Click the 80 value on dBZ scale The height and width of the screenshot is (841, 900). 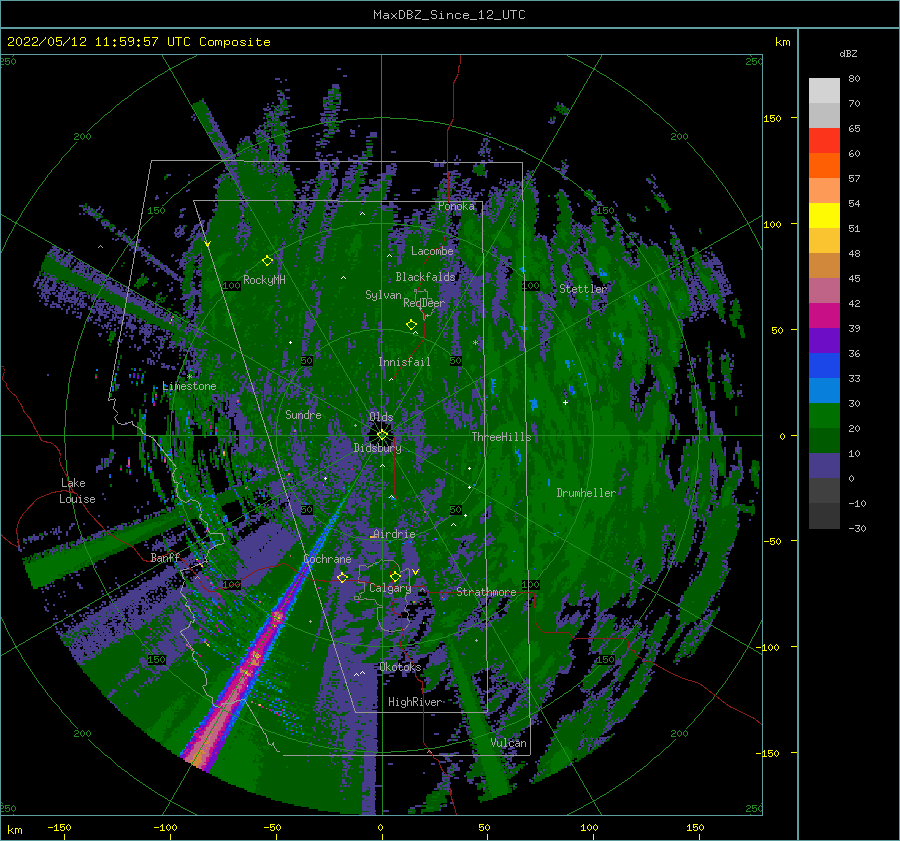854,79
